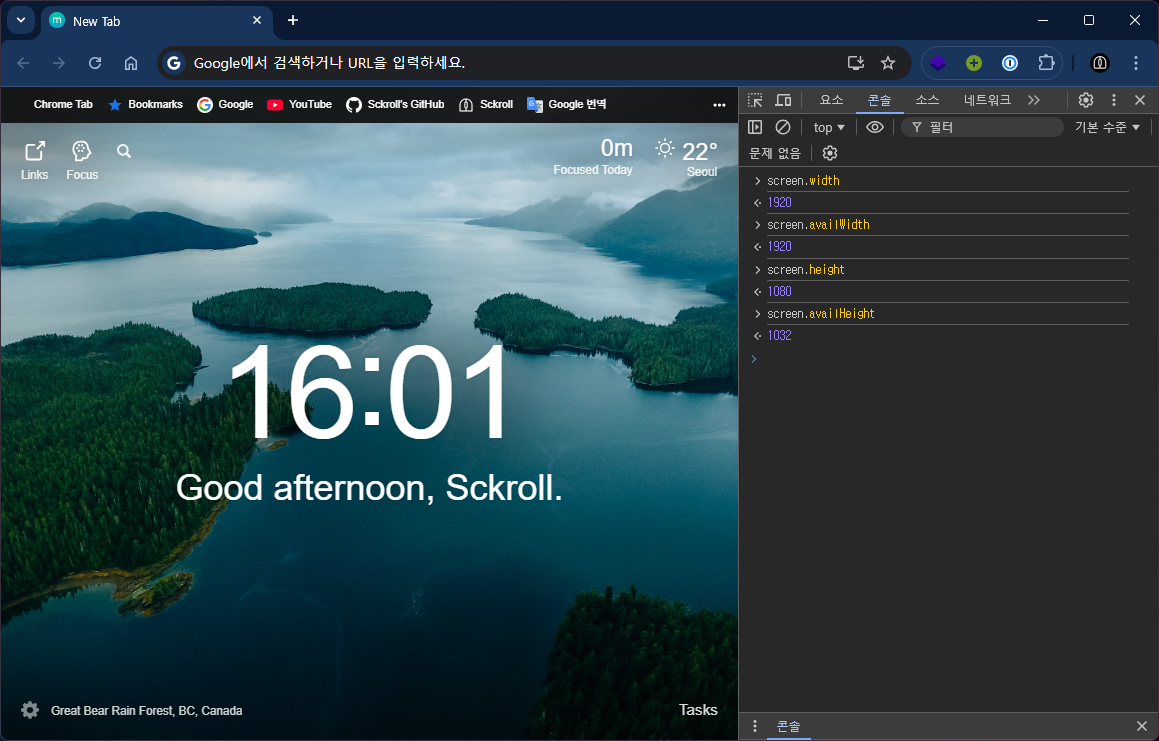Image resolution: width=1159 pixels, height=741 pixels.
Task: Bookmark this page with the star
Action: pos(888,63)
